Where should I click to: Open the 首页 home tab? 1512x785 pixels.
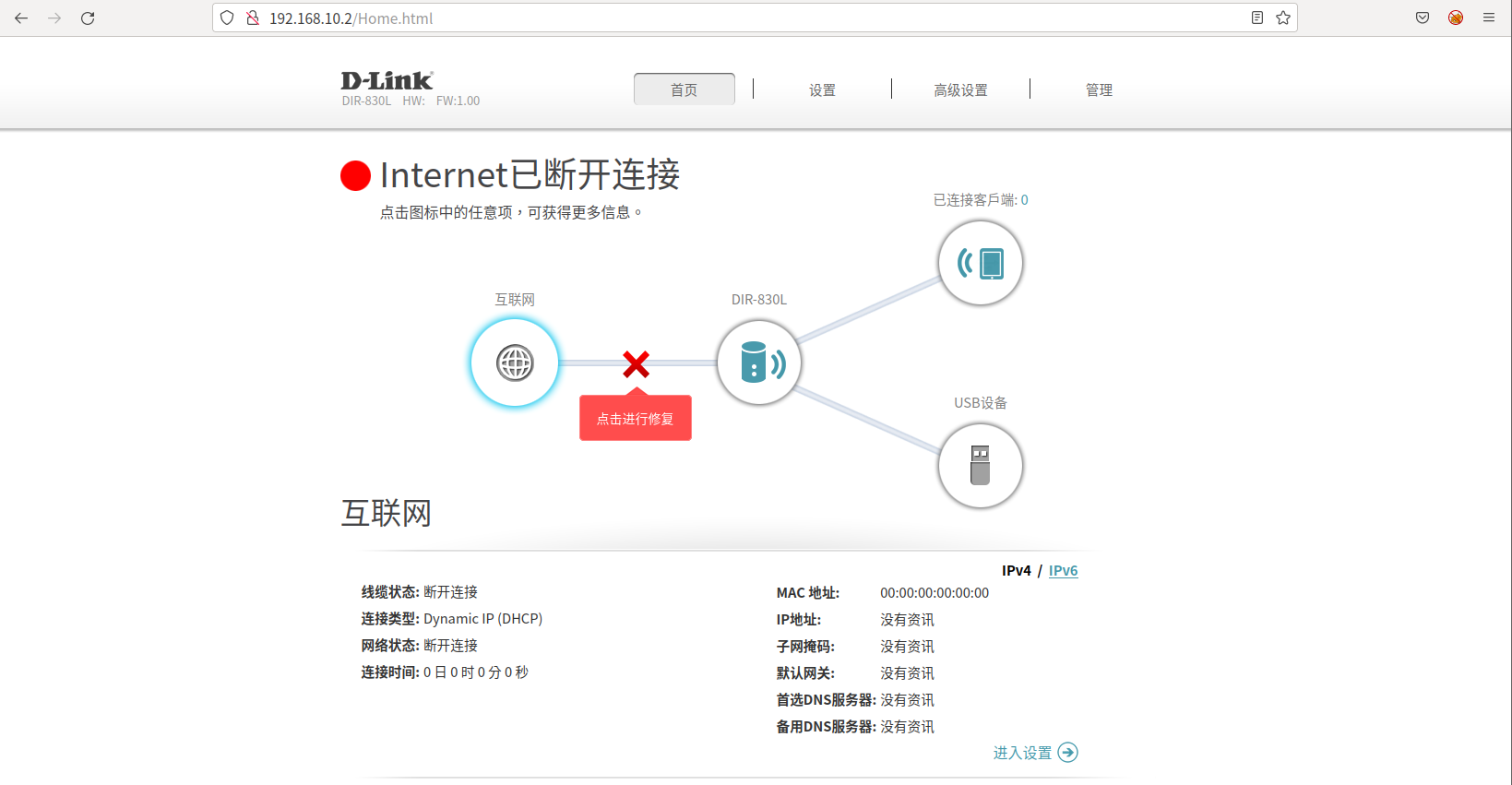pos(684,89)
